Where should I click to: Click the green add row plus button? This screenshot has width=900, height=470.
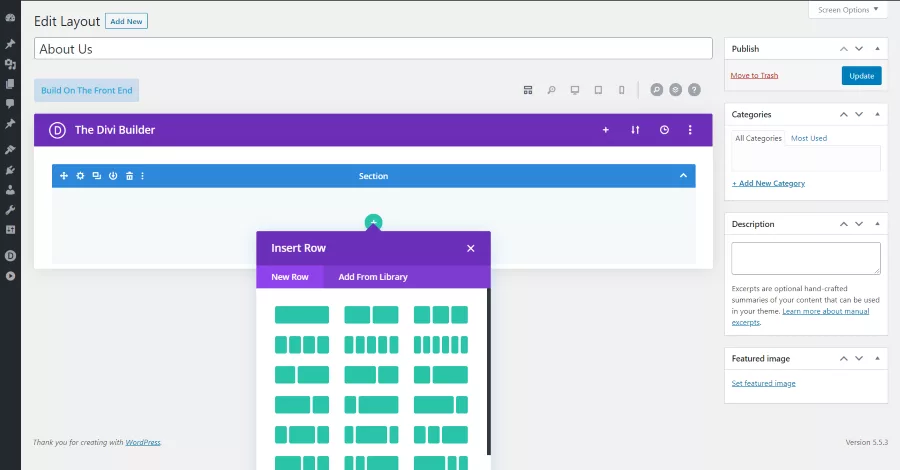click(373, 222)
